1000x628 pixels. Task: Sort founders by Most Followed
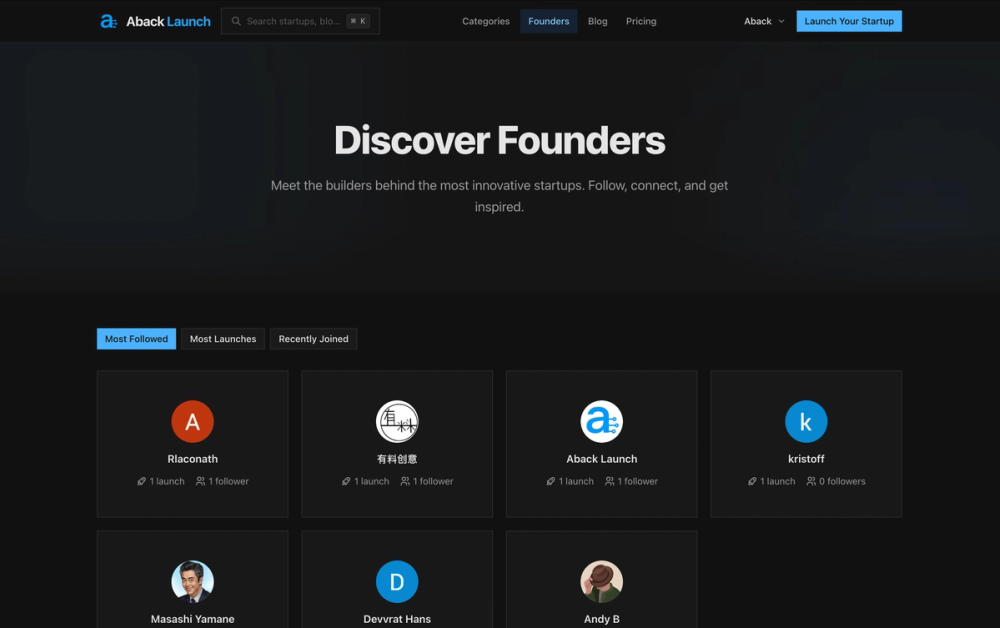point(136,339)
